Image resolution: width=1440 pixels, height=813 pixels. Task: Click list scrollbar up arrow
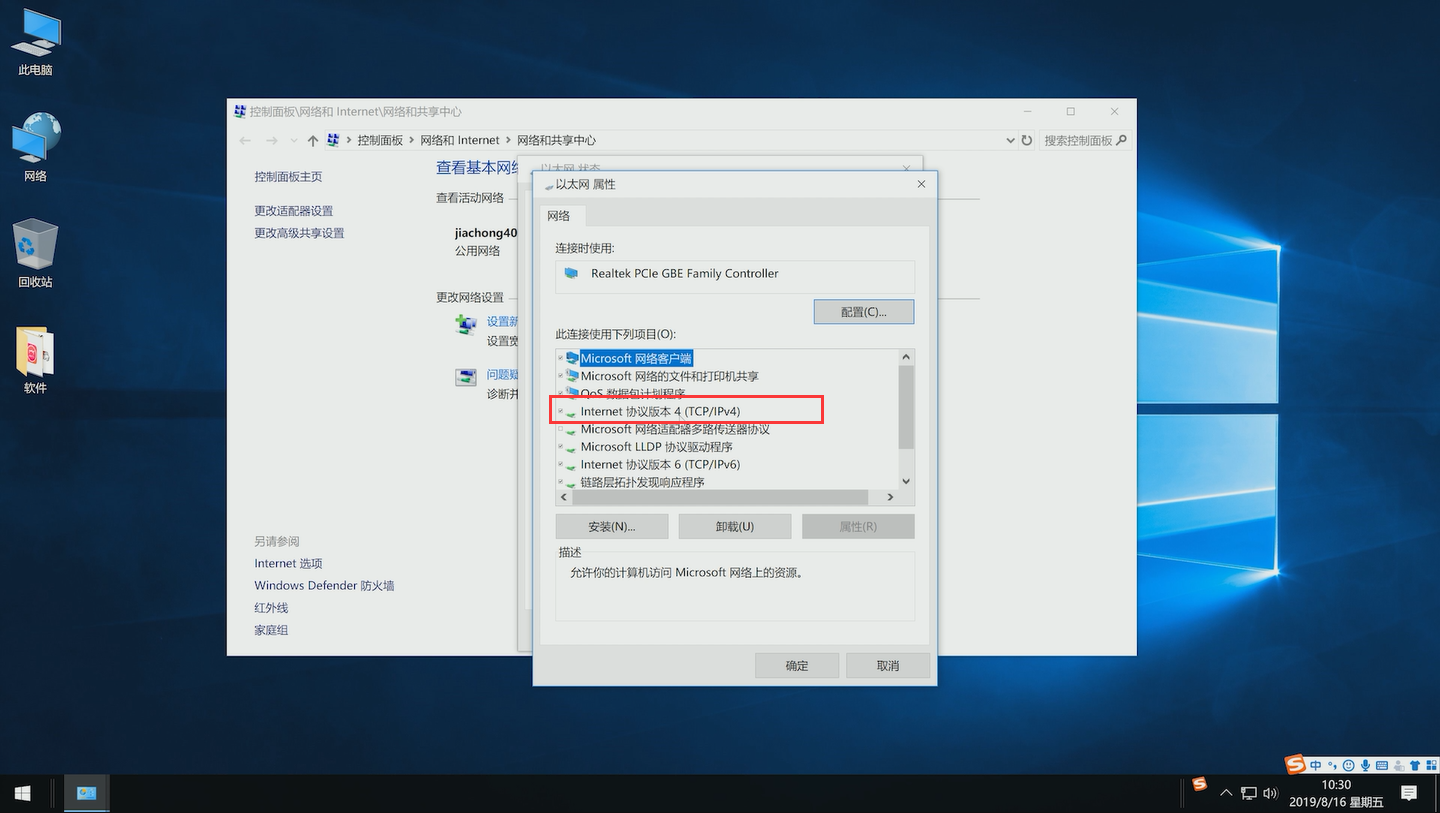tap(906, 357)
